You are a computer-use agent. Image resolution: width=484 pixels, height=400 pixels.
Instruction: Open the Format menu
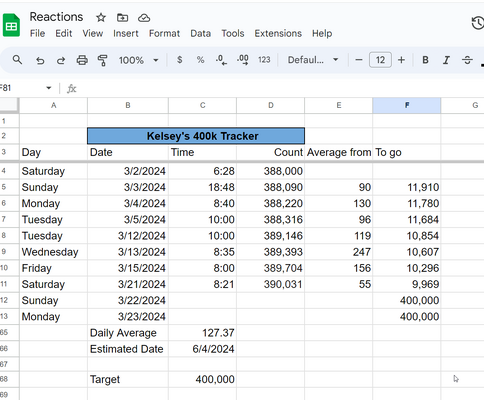(x=164, y=33)
